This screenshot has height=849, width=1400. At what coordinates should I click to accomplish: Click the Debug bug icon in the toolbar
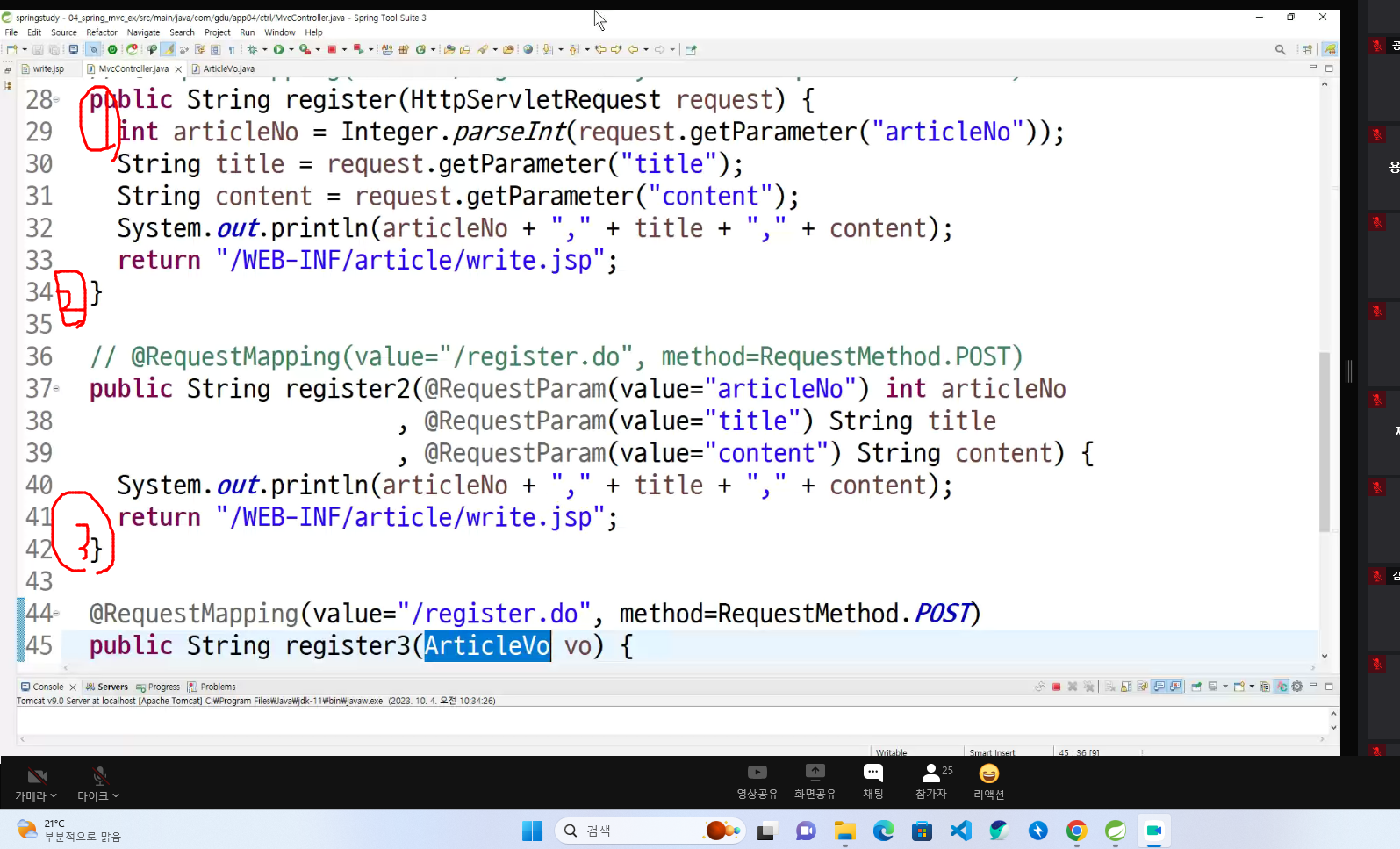point(253,50)
